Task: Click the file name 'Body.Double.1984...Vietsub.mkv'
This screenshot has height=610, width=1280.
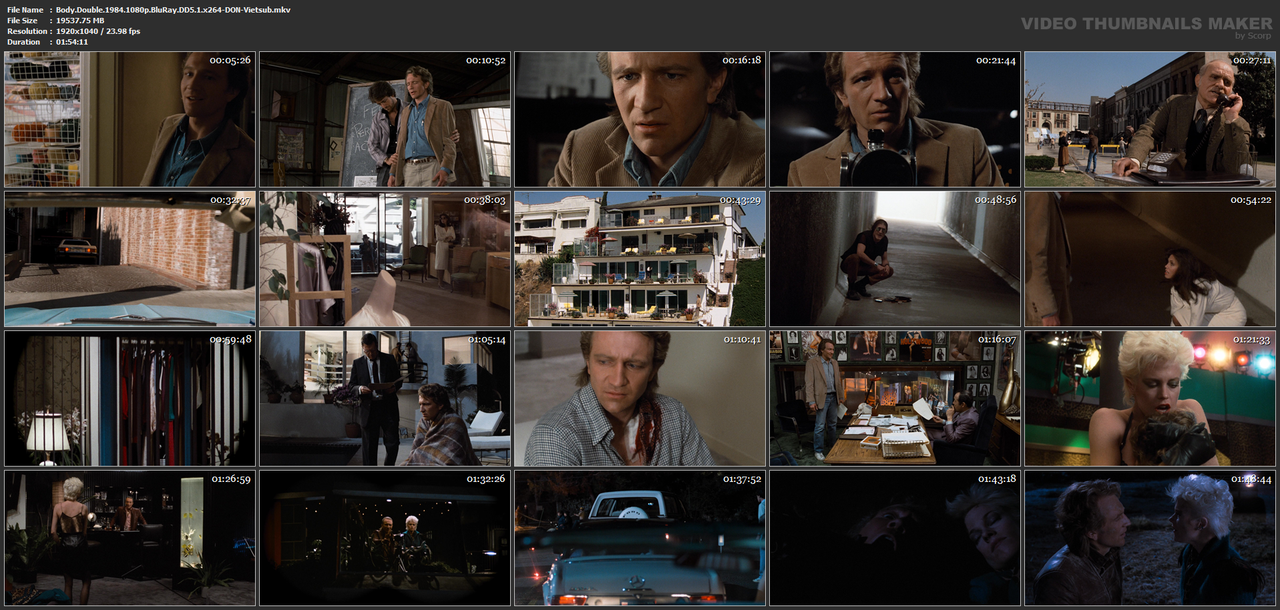Action: pyautogui.click(x=173, y=9)
